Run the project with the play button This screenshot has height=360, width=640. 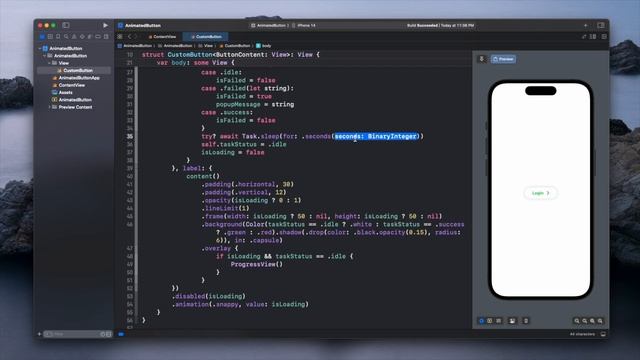105,25
